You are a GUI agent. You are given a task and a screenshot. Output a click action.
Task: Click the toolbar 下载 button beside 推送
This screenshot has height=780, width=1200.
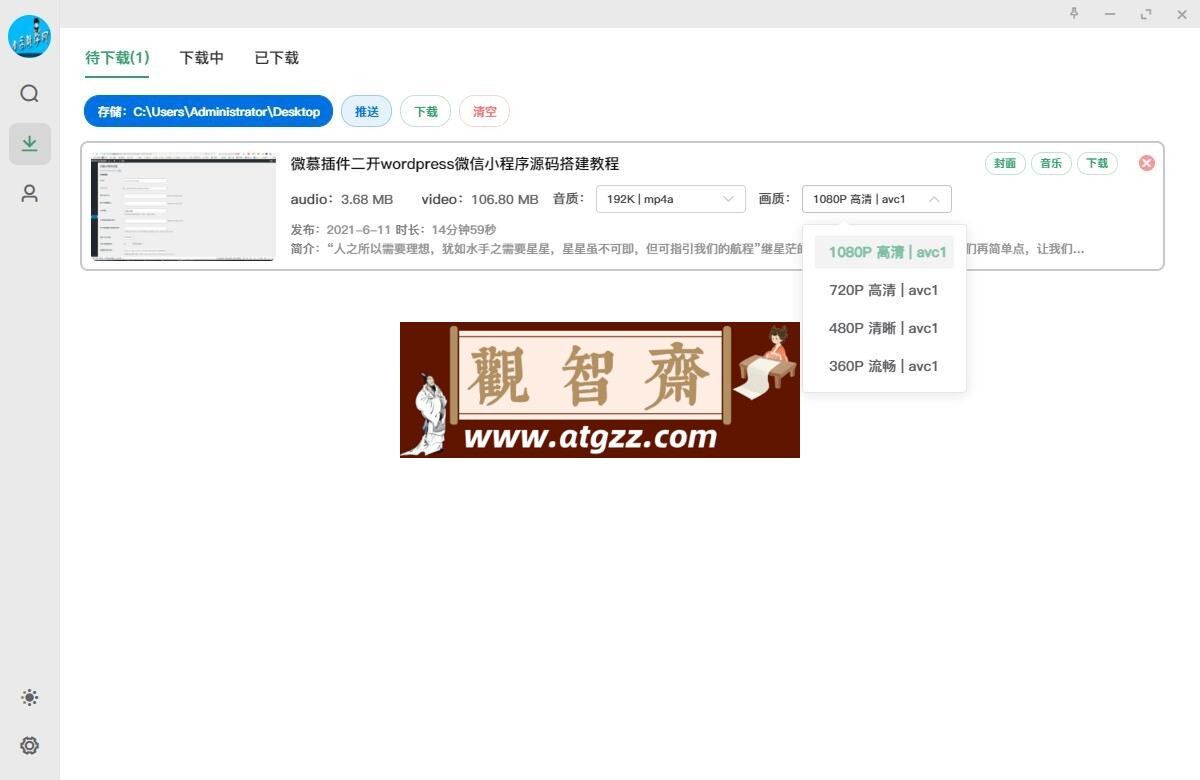pyautogui.click(x=426, y=111)
